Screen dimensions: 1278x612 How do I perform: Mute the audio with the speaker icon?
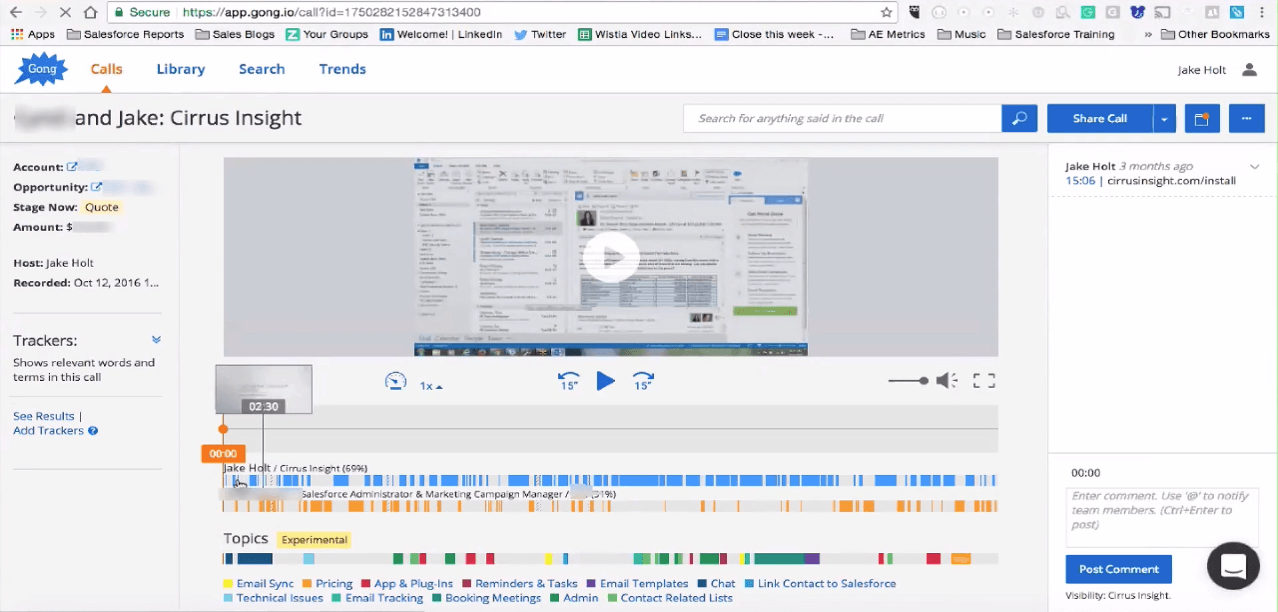coord(946,381)
